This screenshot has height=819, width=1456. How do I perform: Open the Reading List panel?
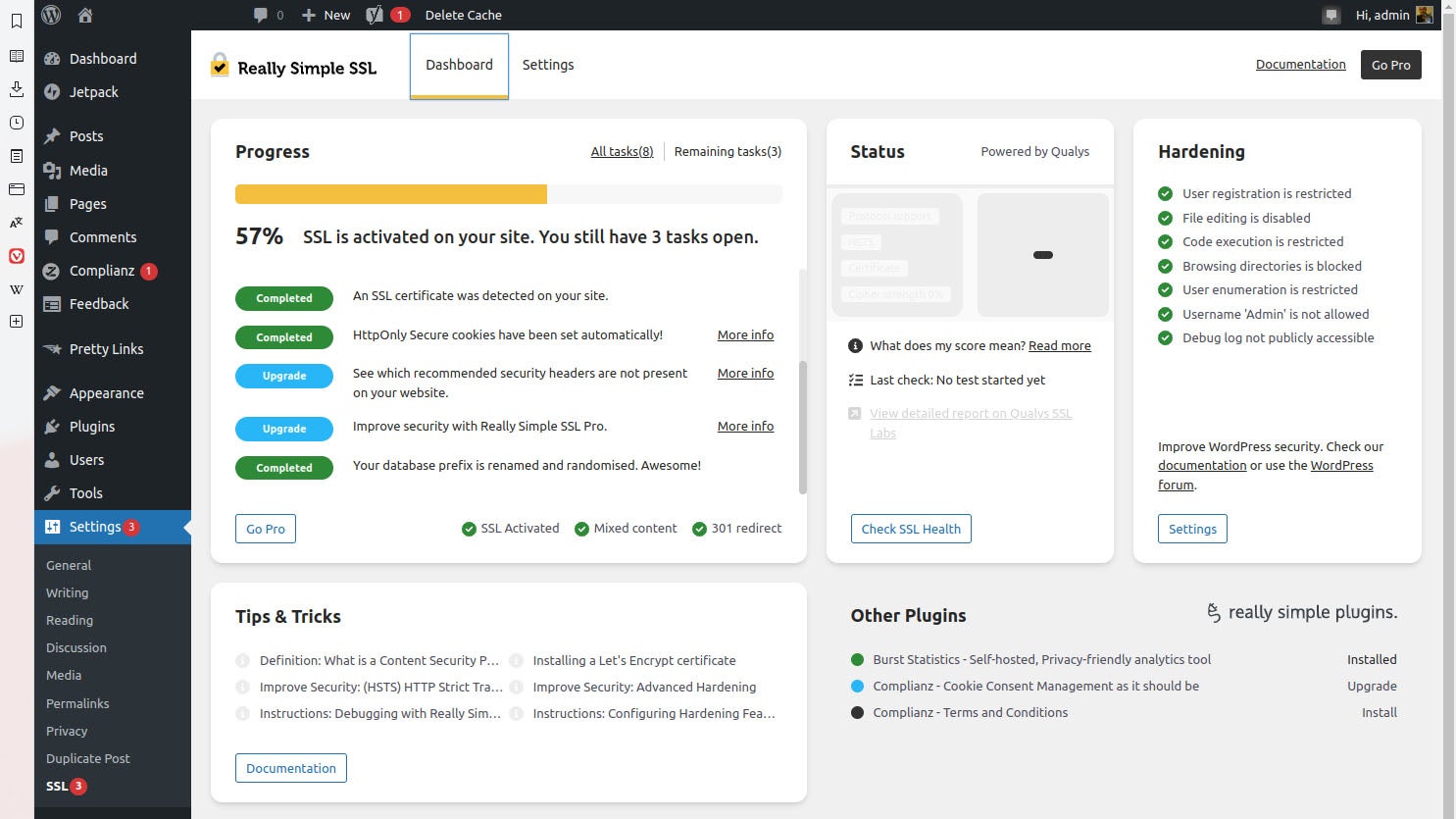tap(16, 56)
